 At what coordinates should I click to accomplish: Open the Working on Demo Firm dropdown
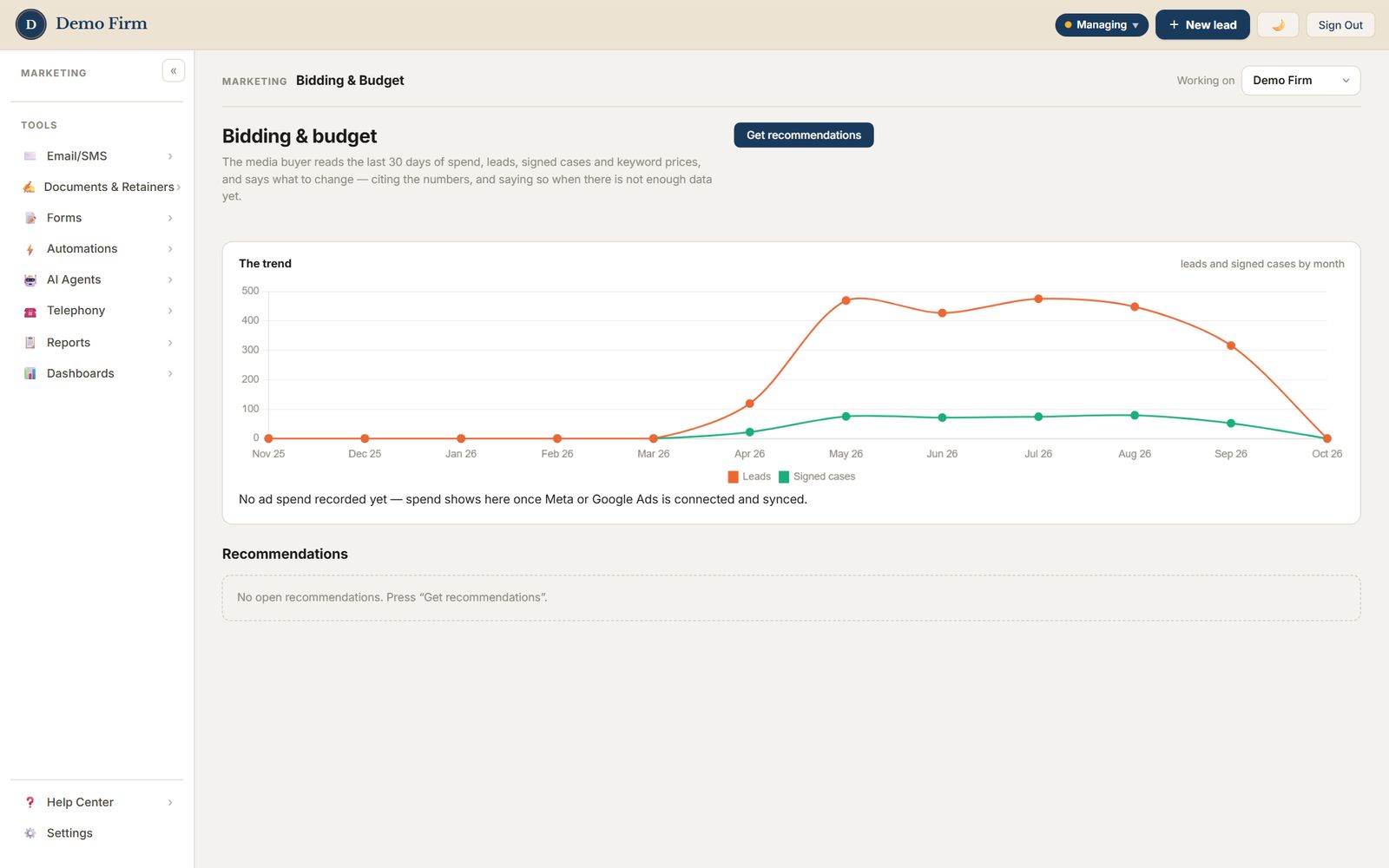tap(1300, 81)
